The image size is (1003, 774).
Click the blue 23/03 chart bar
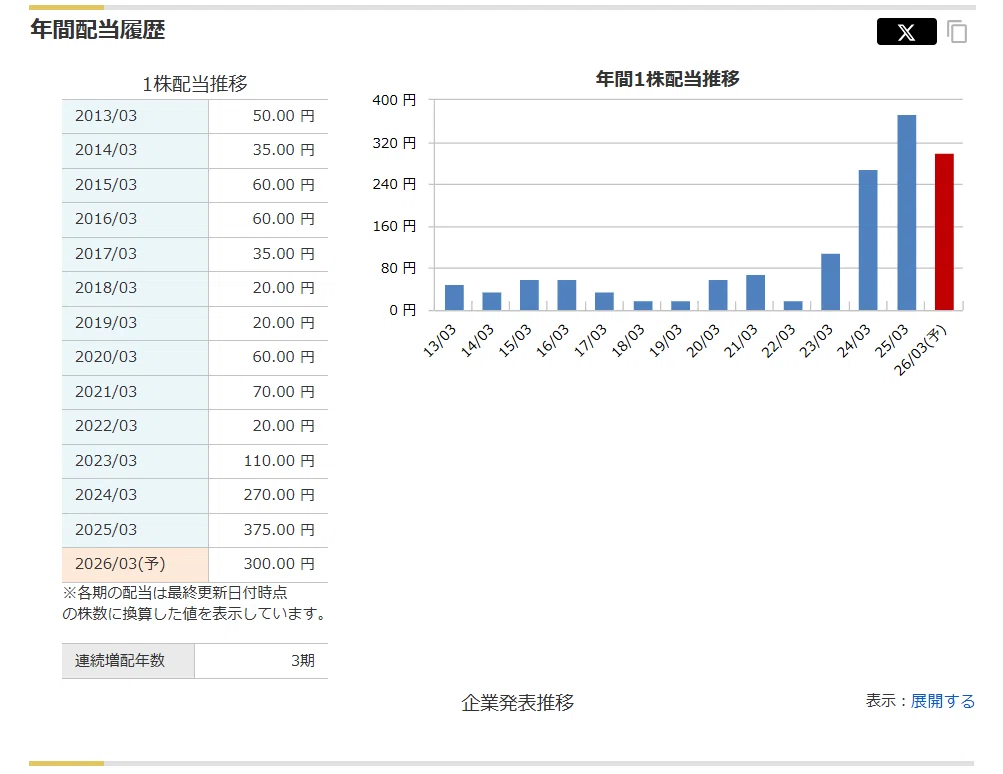coord(830,282)
